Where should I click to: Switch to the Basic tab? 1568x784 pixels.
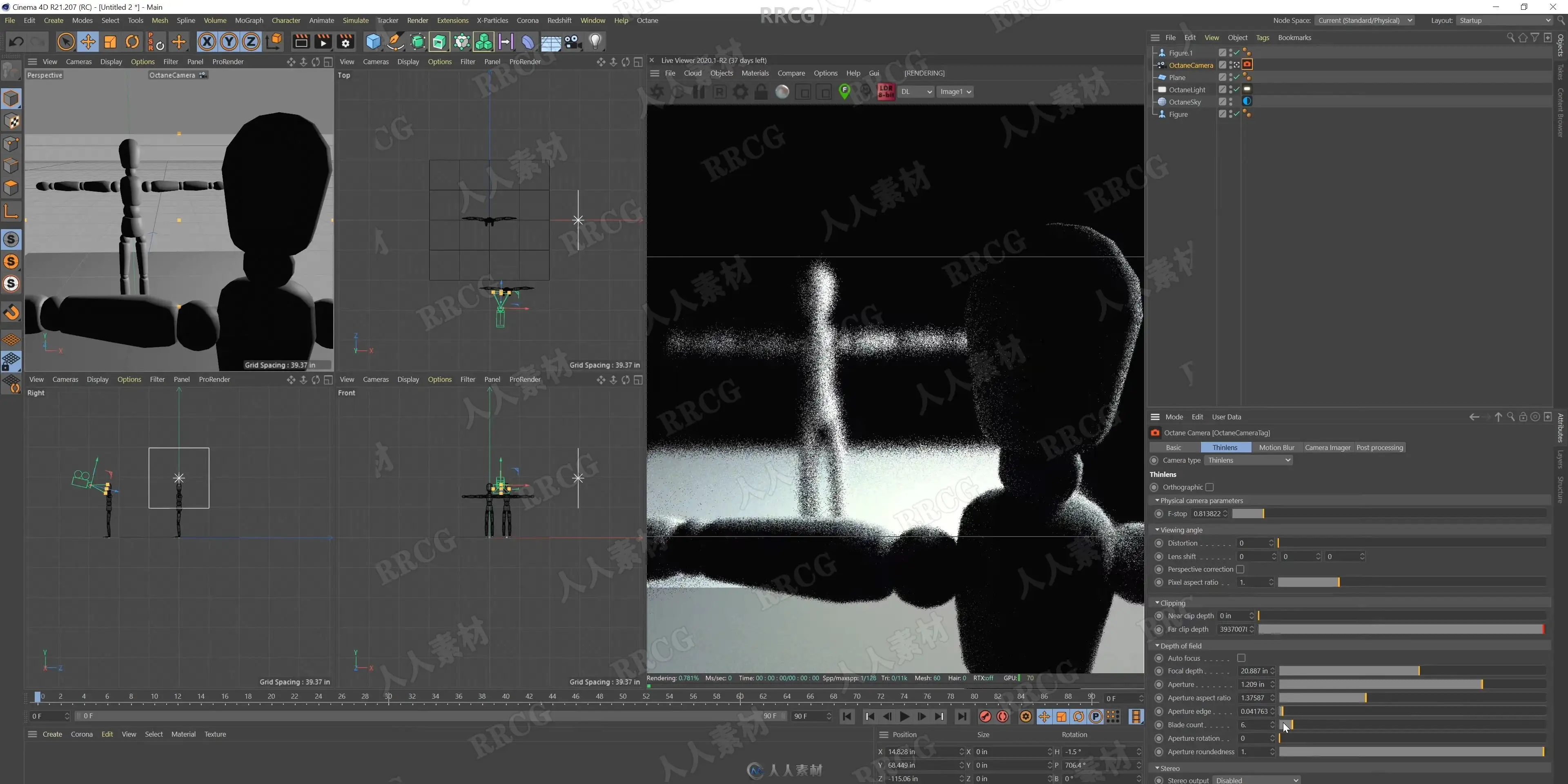[1173, 448]
